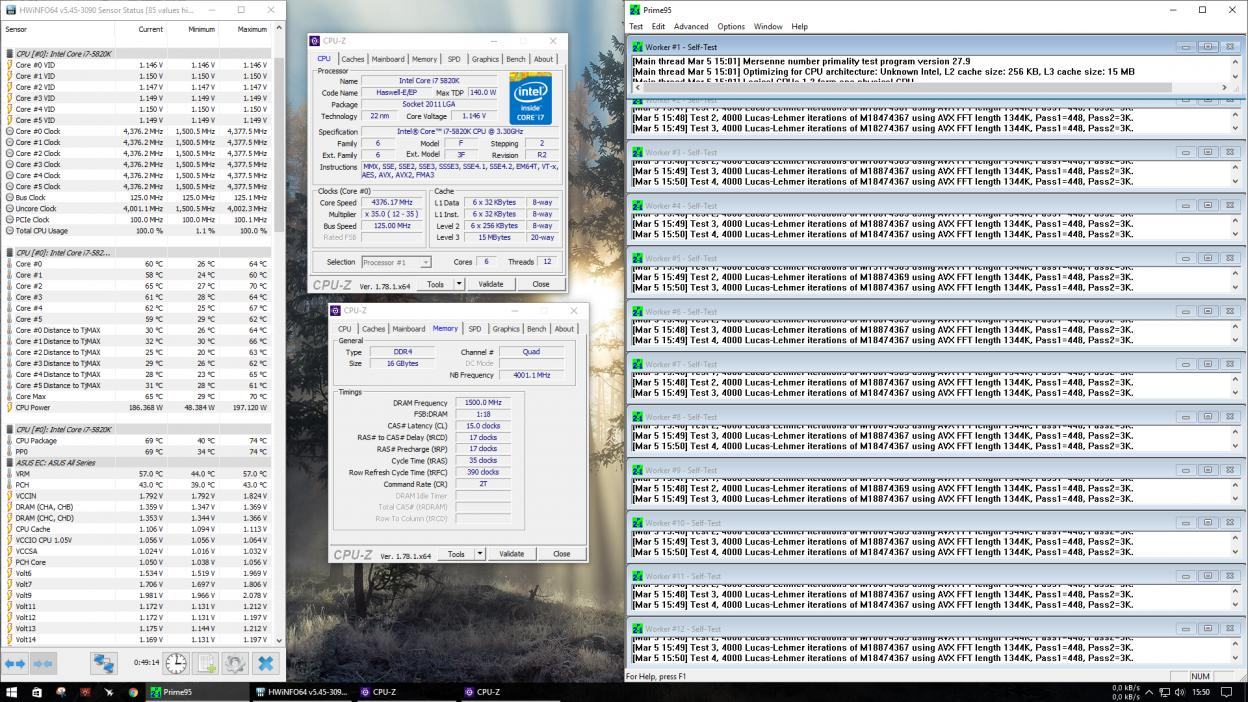Switch to CPU tab in lower CPU-Z window
Screen dimensions: 1248x702
[x=345, y=329]
